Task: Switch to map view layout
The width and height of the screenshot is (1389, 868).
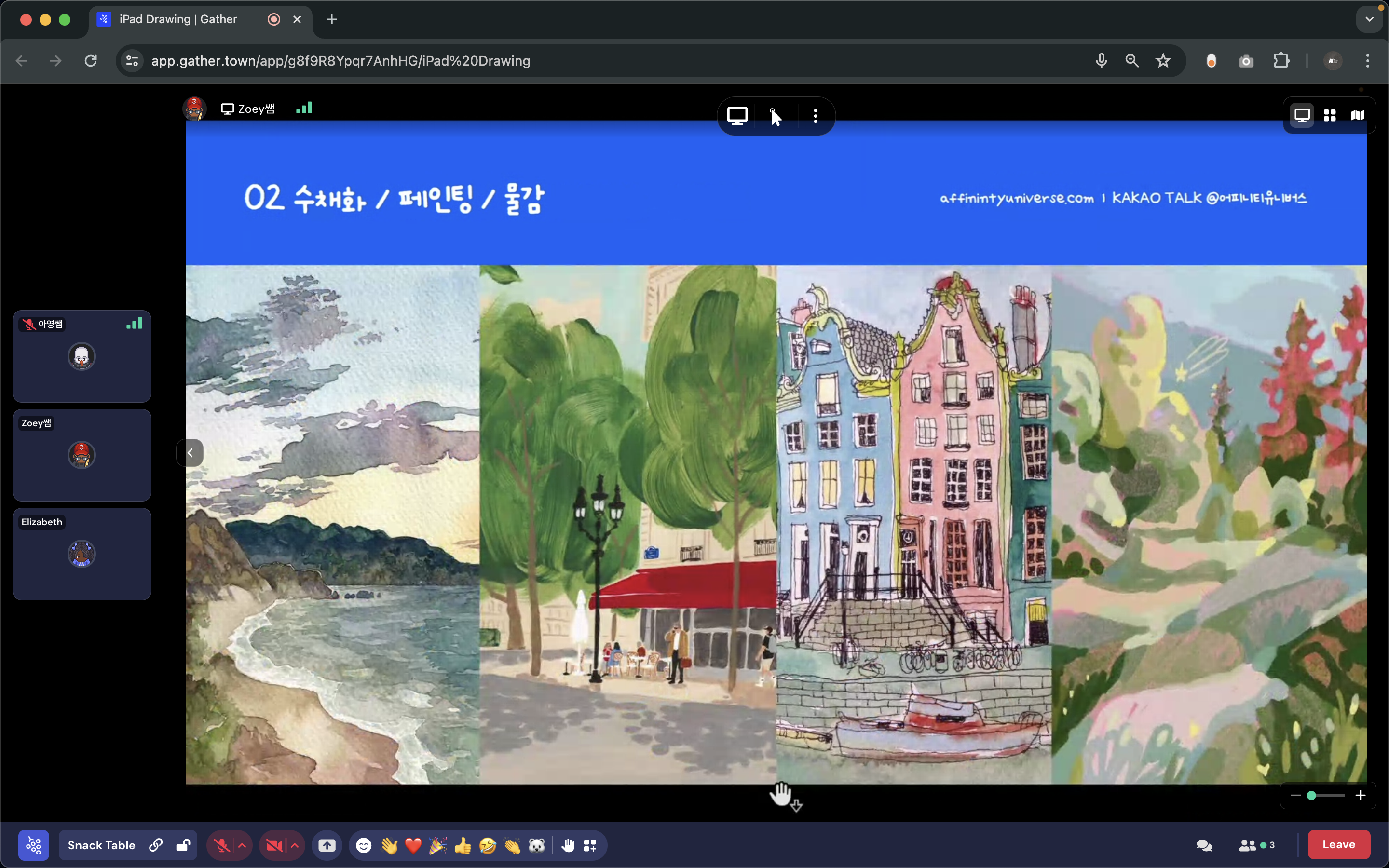Action: pos(1357,115)
